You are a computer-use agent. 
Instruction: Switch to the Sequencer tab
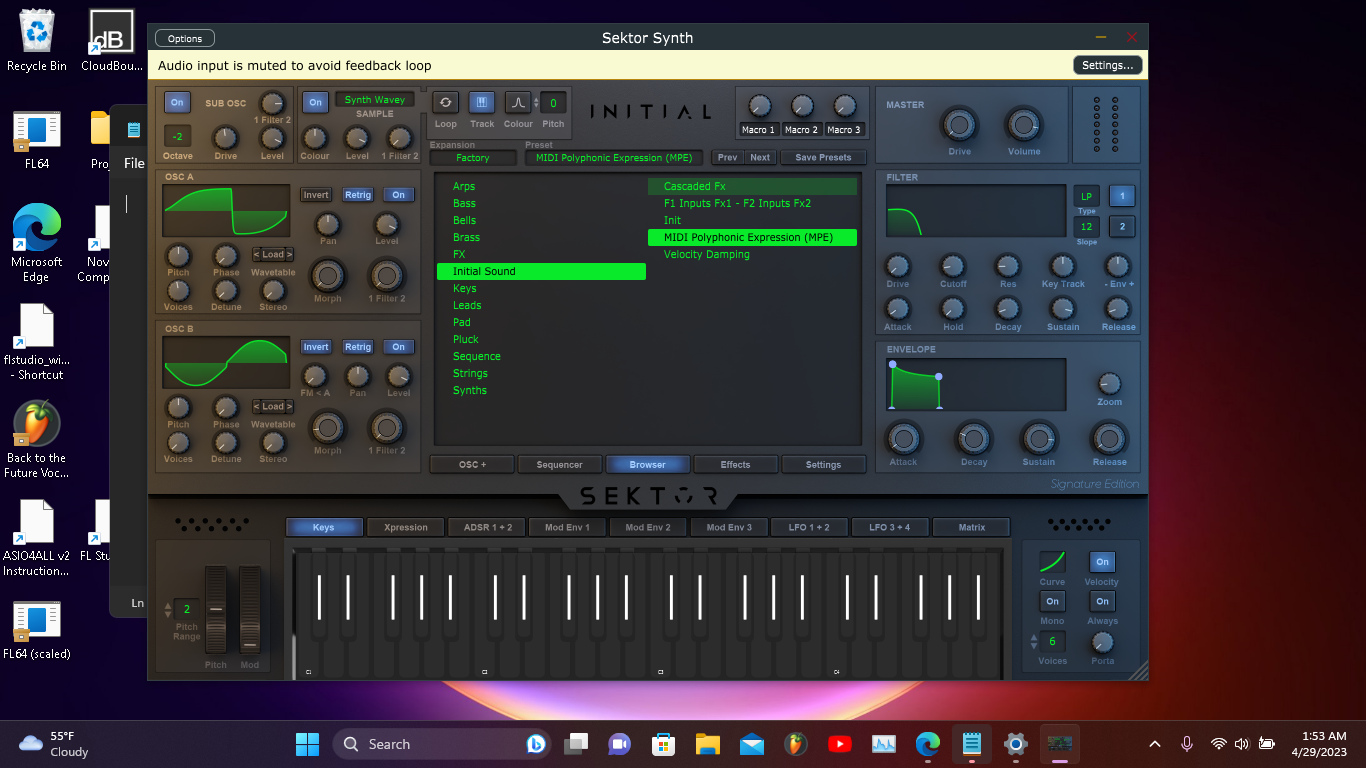tap(559, 464)
